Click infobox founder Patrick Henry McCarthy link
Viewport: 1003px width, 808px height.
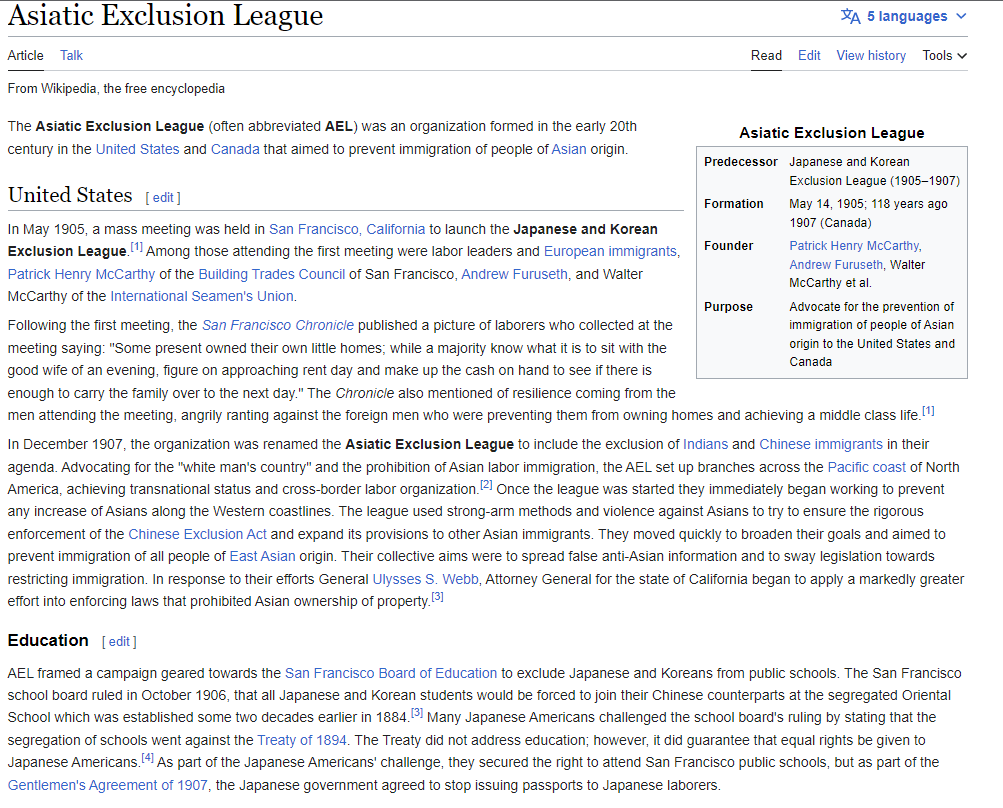[x=855, y=246]
